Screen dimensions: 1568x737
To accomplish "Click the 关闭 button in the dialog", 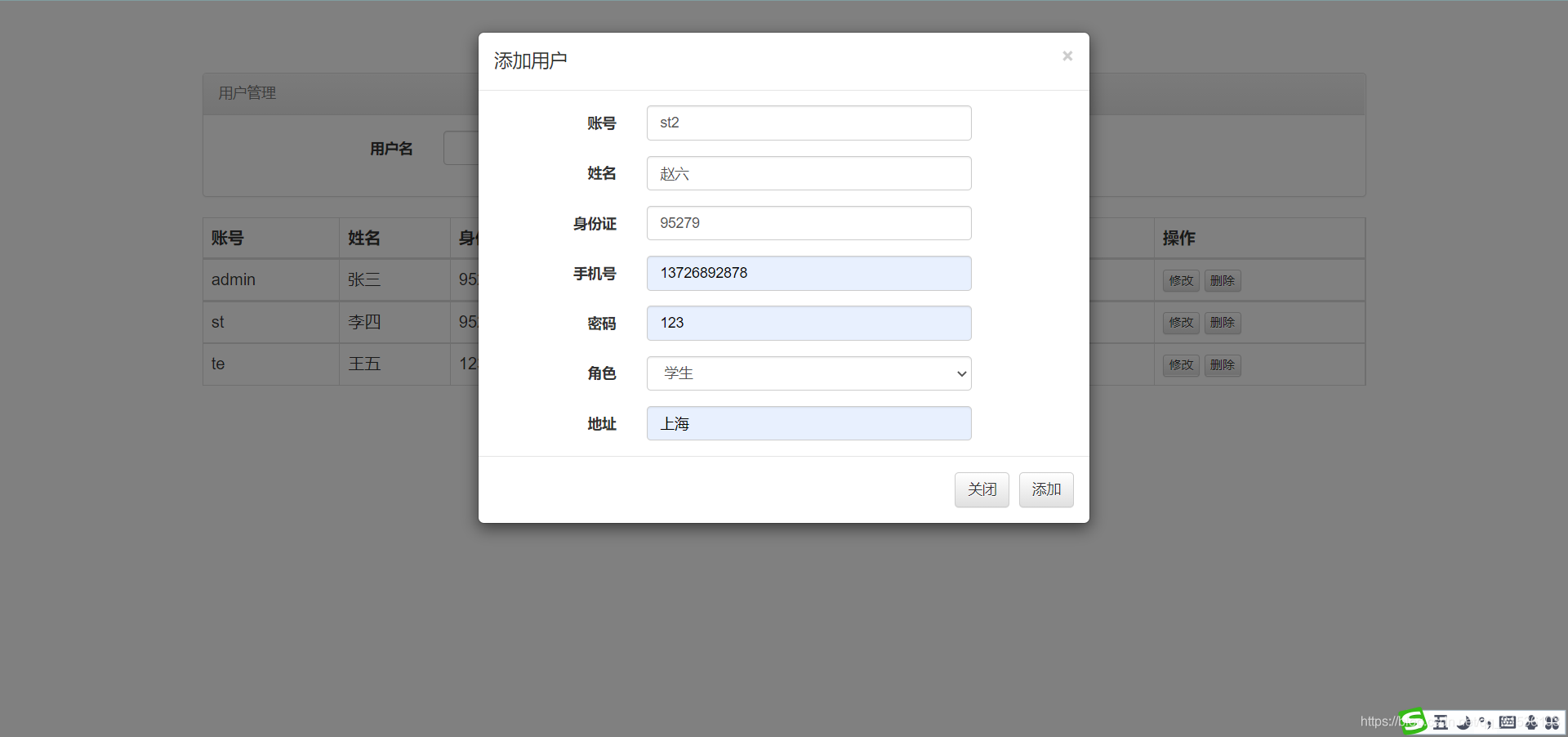I will pos(982,489).
